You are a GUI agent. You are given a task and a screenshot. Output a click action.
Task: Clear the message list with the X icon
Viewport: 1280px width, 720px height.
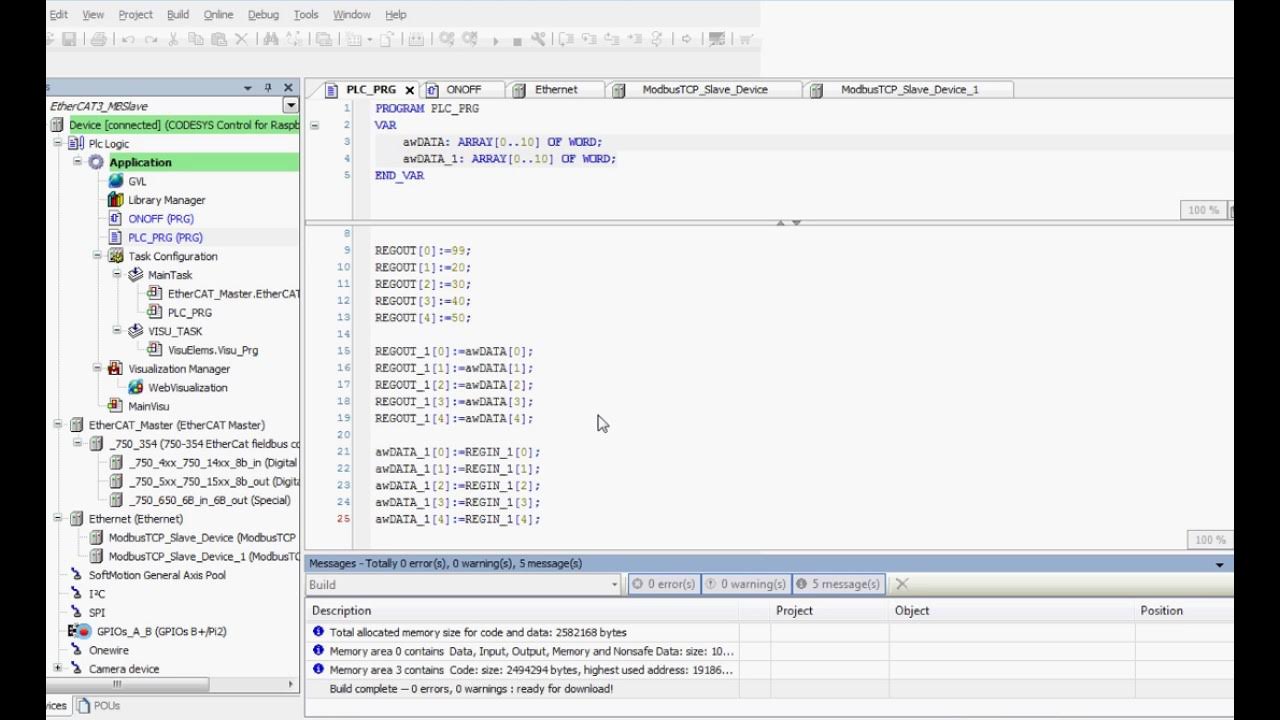click(902, 584)
